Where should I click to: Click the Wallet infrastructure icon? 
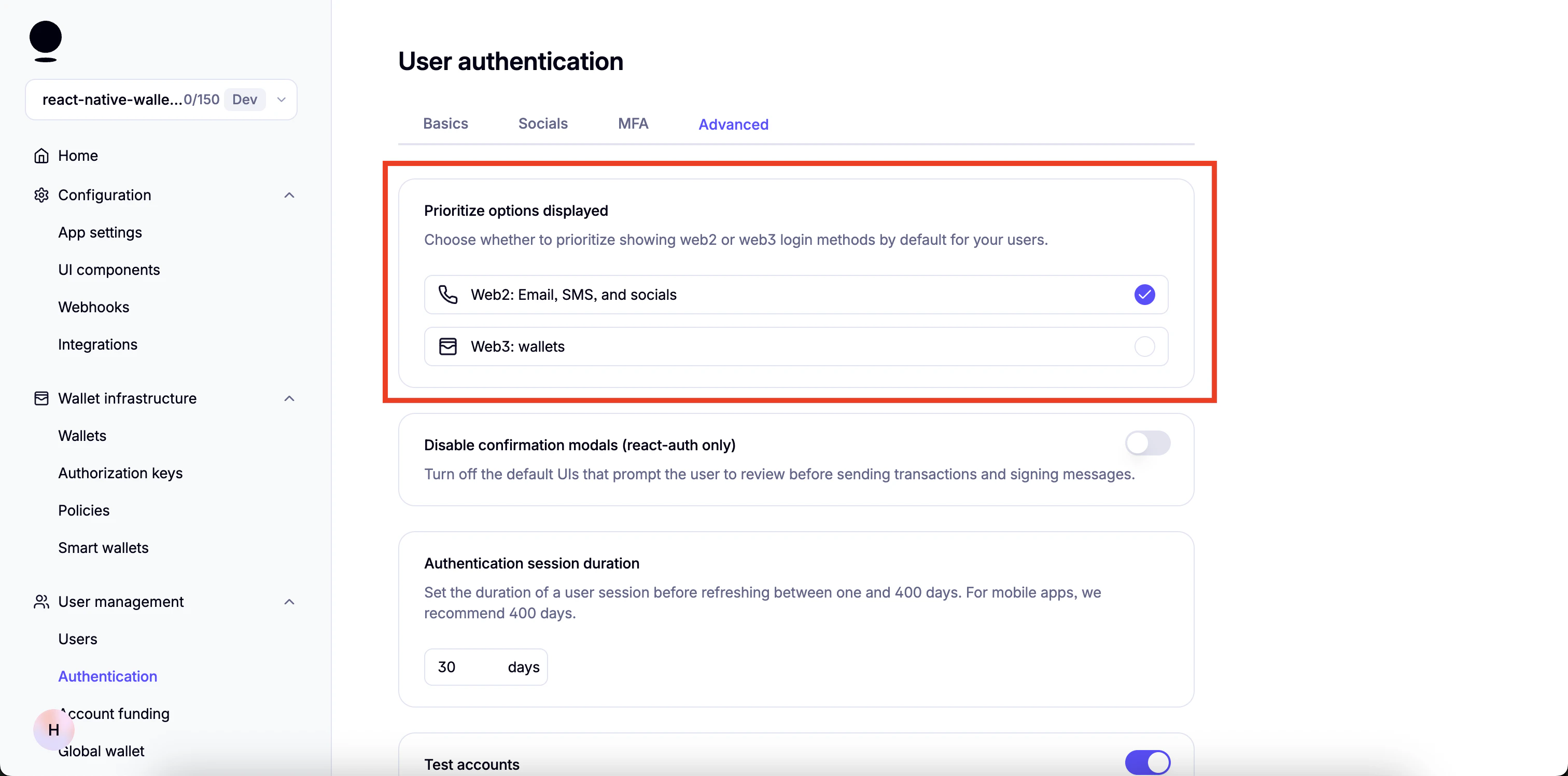(41, 398)
